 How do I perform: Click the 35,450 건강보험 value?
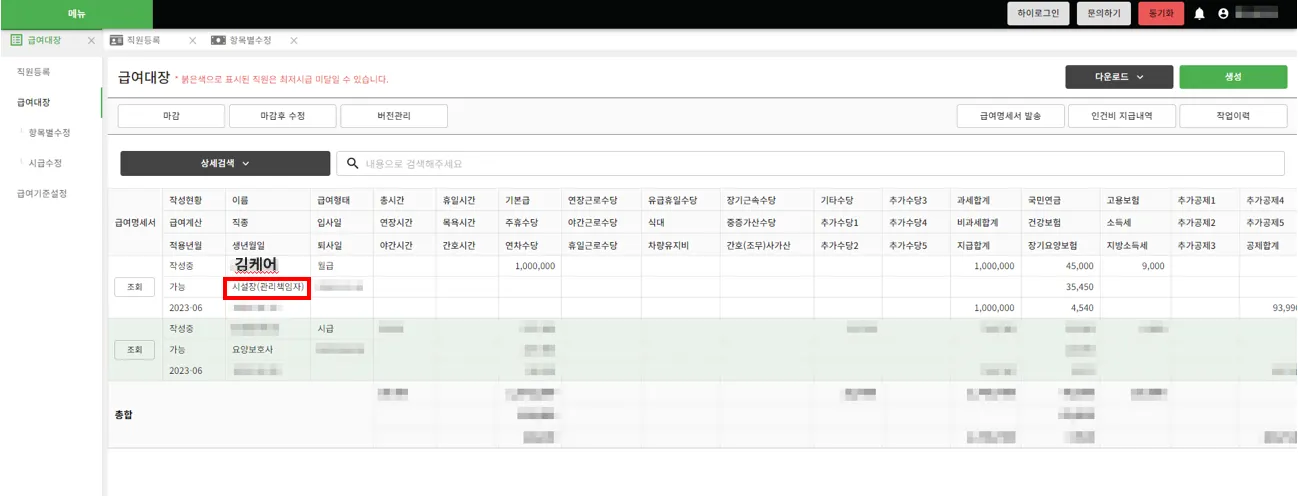1079,287
